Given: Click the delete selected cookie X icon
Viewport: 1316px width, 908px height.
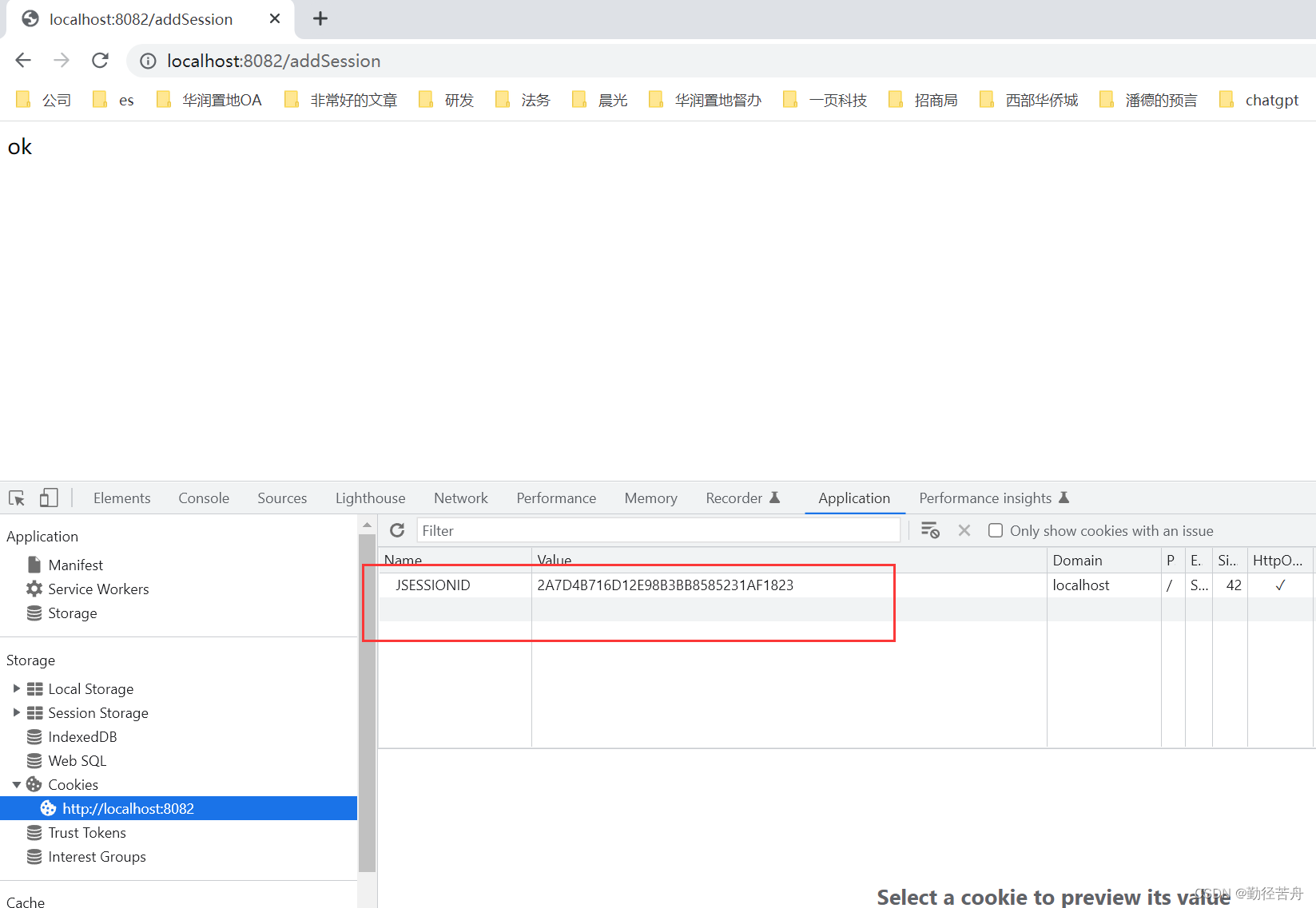Looking at the screenshot, I should tap(964, 530).
